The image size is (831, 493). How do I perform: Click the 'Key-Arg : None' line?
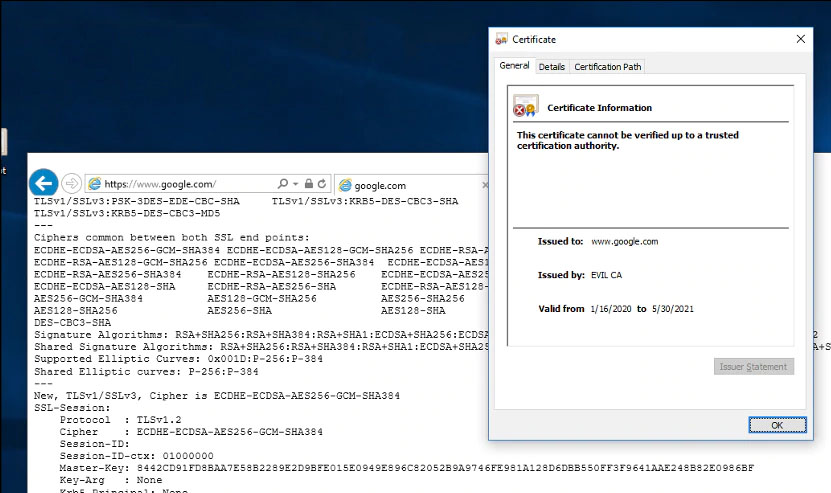coord(111,480)
